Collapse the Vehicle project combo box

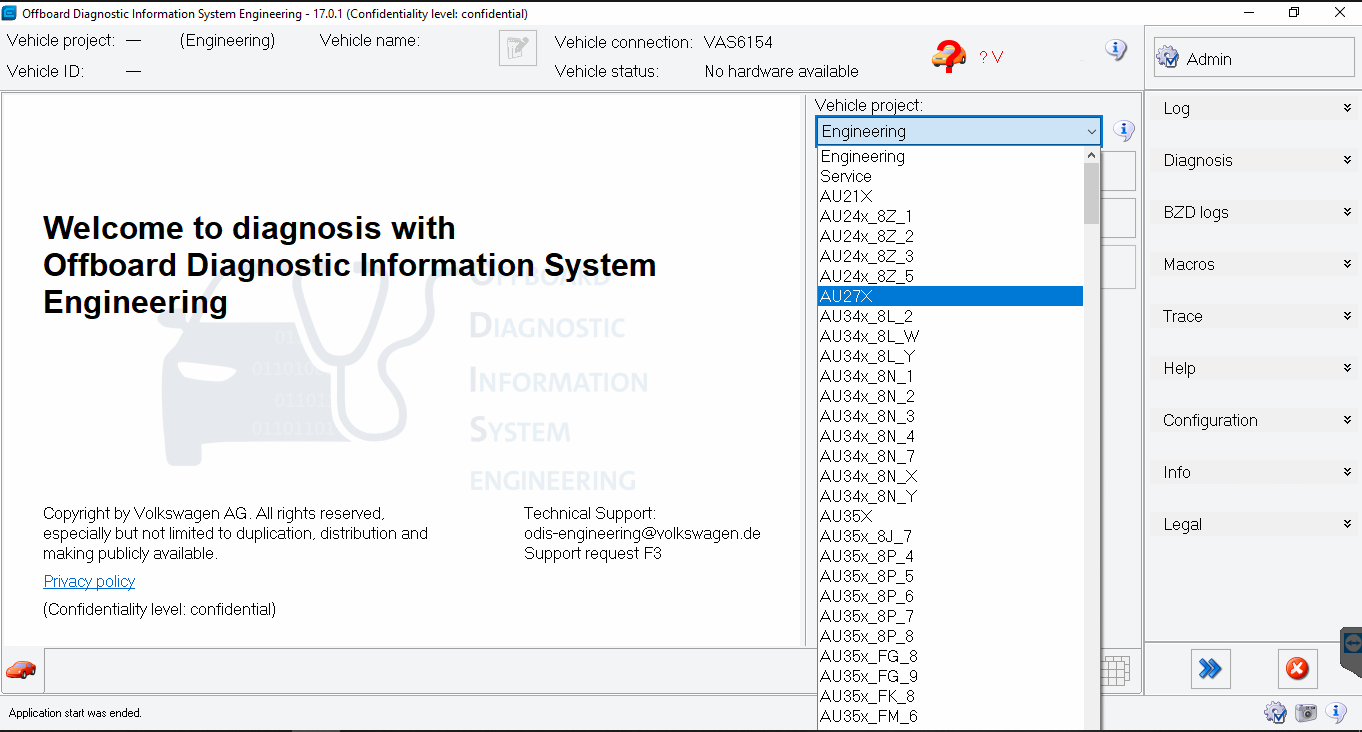(x=1091, y=131)
